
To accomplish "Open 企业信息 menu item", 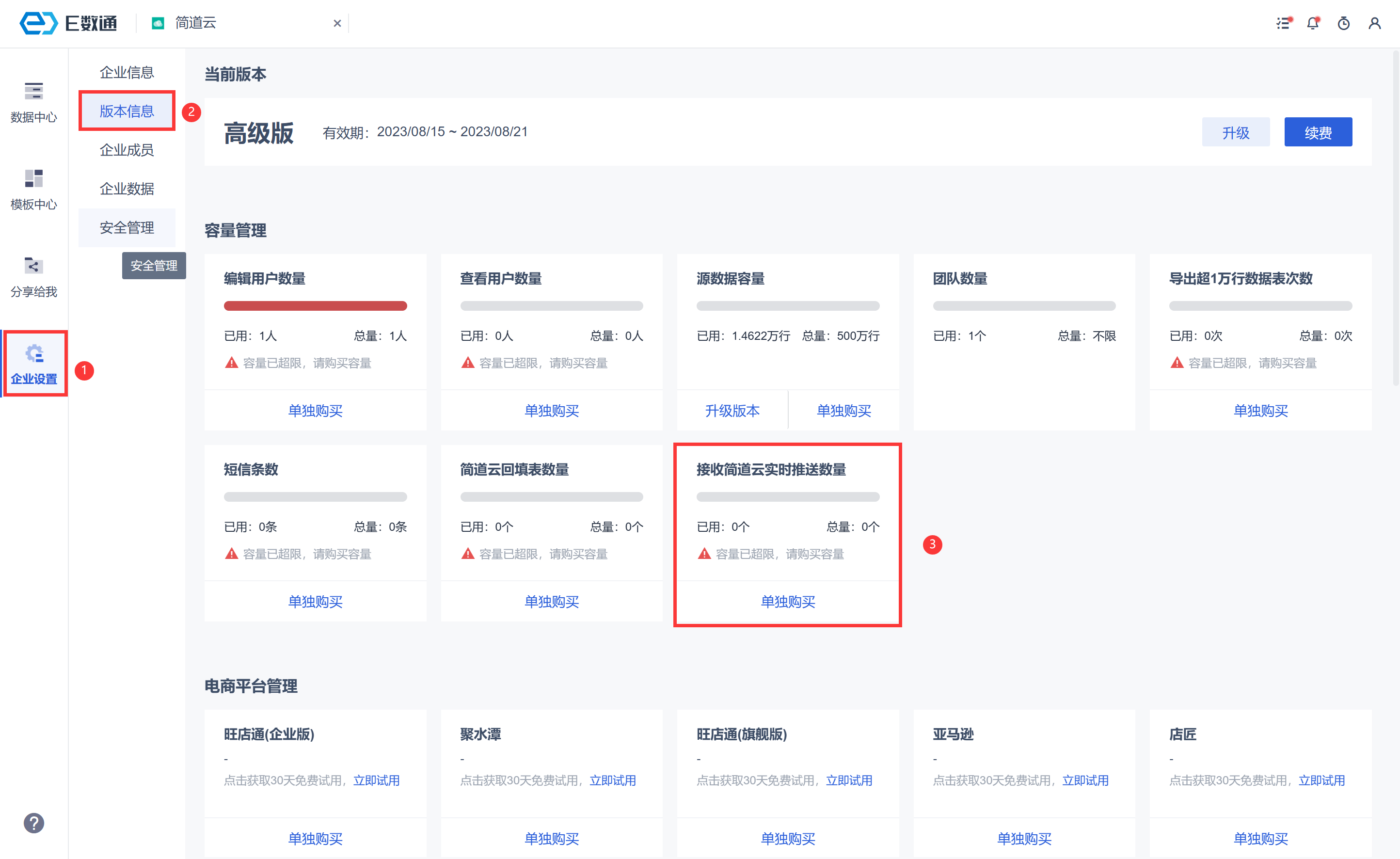I will tap(127, 72).
